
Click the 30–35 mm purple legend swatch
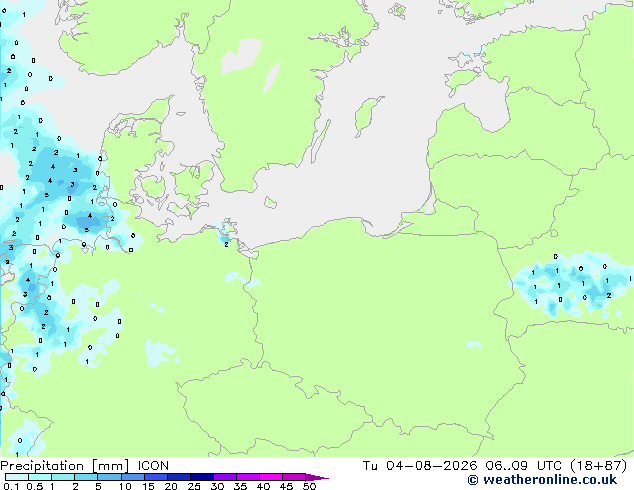(225, 477)
